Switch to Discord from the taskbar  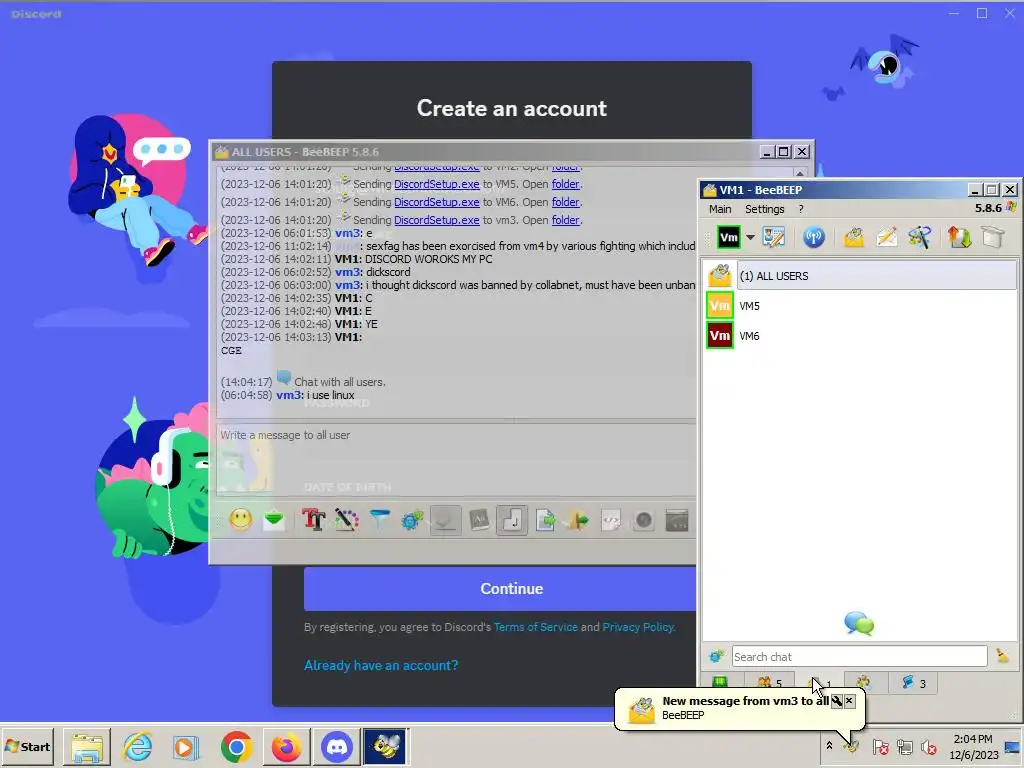(337, 747)
